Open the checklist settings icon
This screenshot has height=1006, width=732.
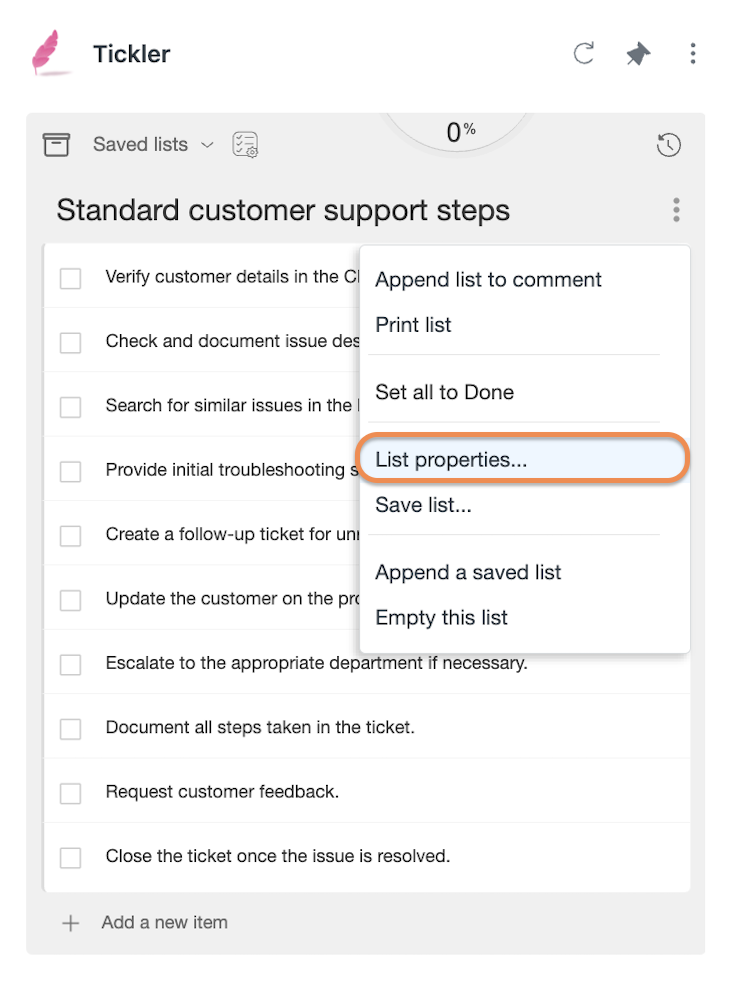(x=245, y=144)
